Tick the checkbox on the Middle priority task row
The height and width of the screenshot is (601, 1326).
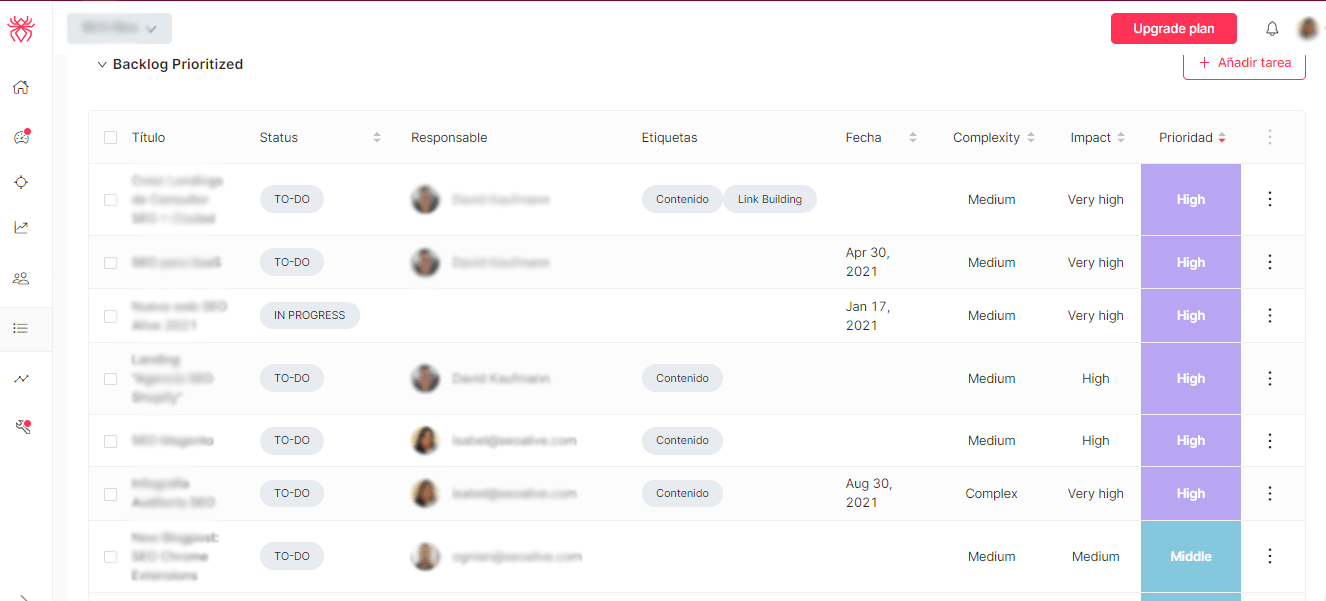(x=110, y=556)
